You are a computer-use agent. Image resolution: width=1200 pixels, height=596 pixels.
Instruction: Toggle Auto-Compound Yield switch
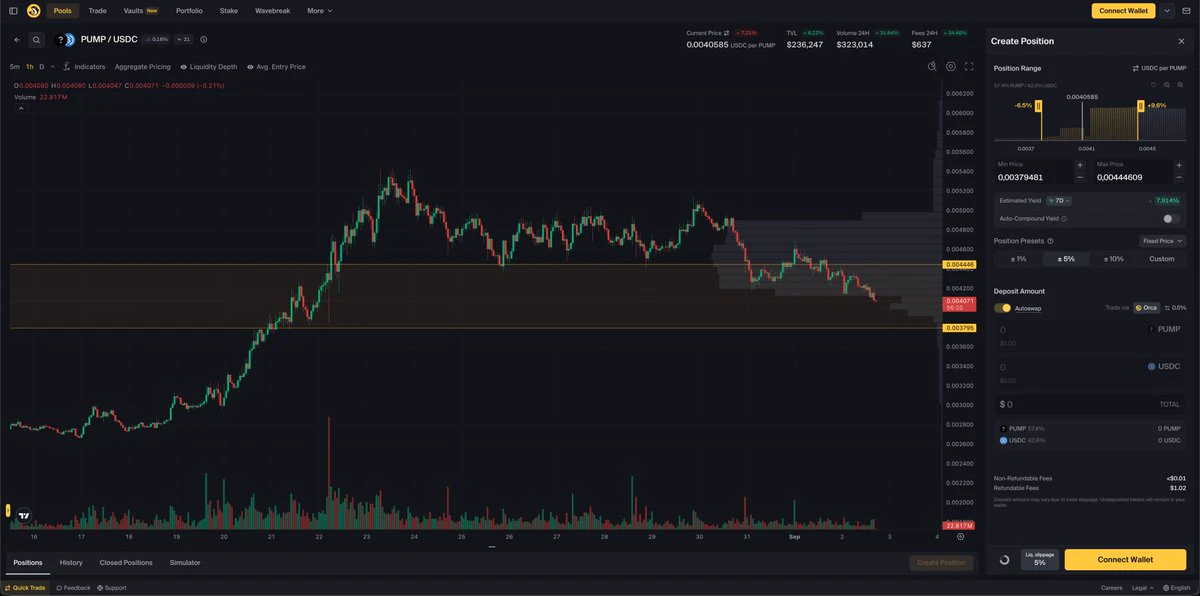pyautogui.click(x=1170, y=218)
